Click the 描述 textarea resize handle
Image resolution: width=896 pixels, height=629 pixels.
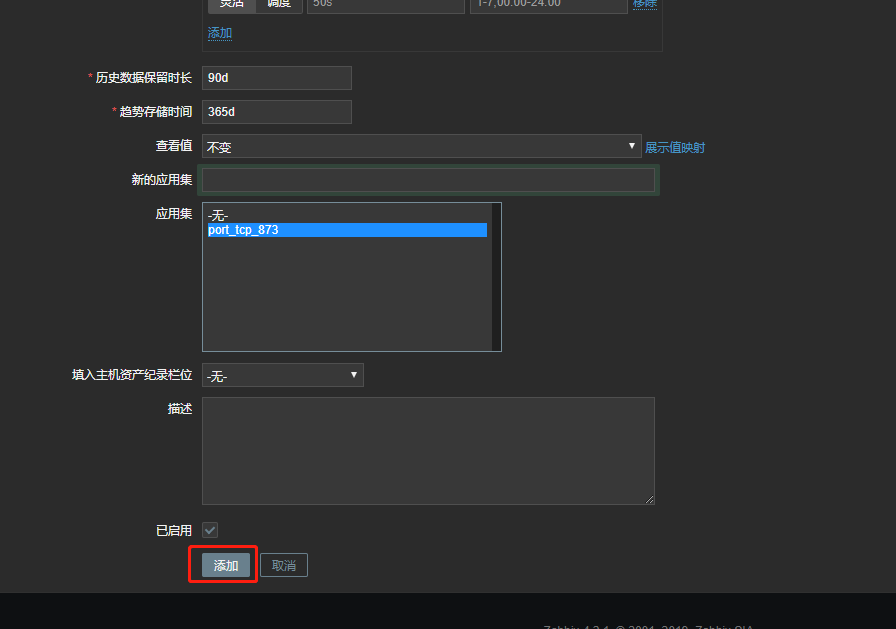(650, 500)
